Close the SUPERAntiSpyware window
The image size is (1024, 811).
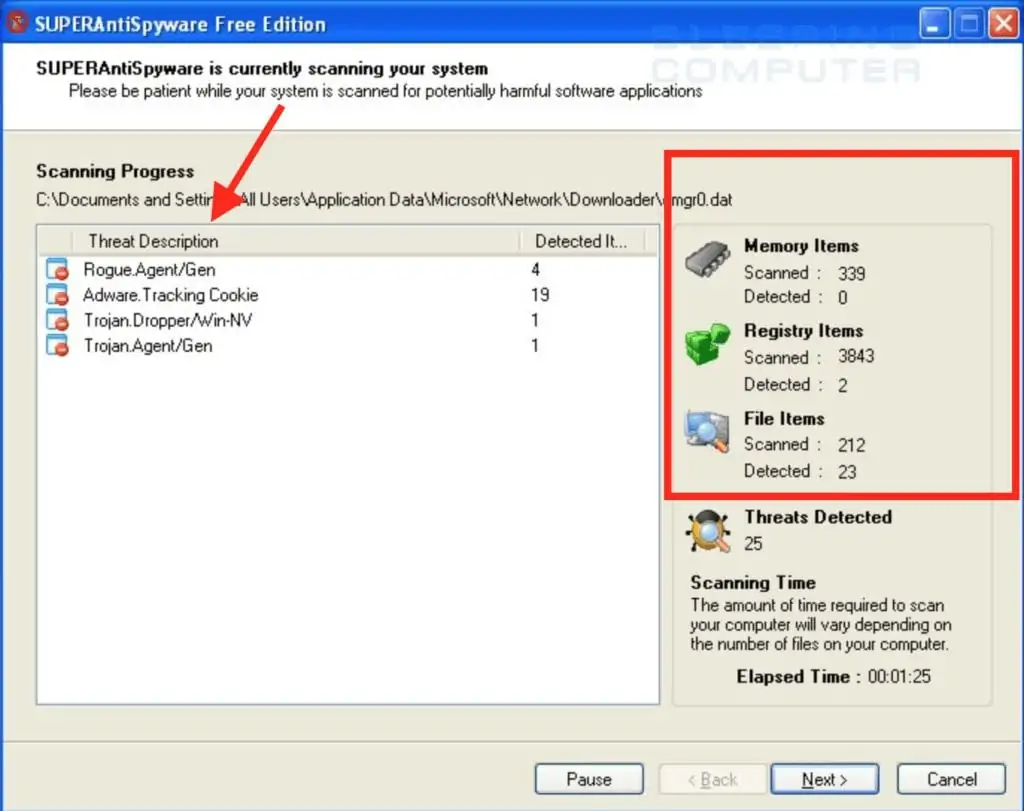(1003, 24)
